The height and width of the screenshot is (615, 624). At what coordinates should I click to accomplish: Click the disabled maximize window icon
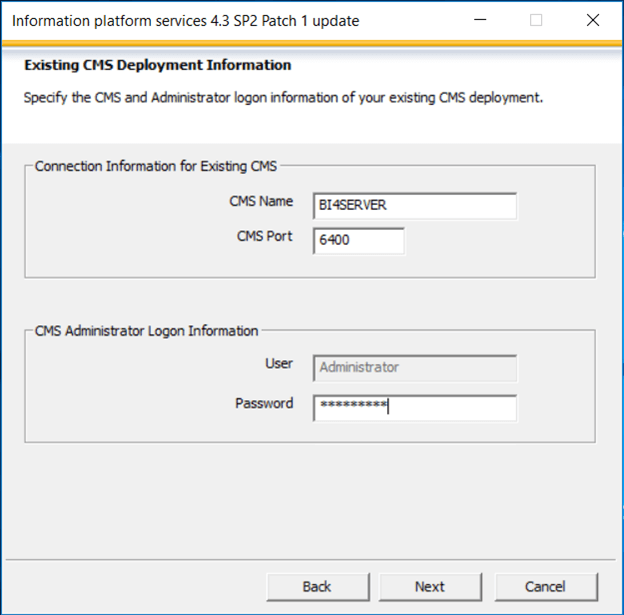pyautogui.click(x=536, y=20)
